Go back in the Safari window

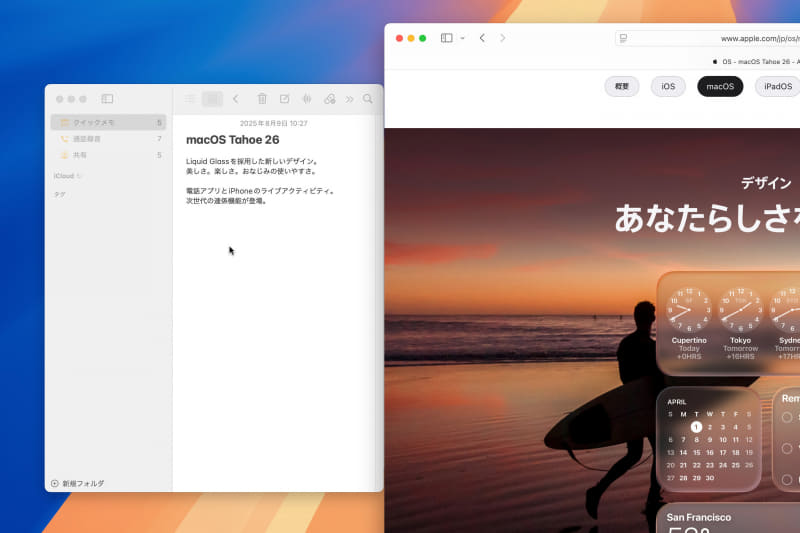click(x=482, y=38)
